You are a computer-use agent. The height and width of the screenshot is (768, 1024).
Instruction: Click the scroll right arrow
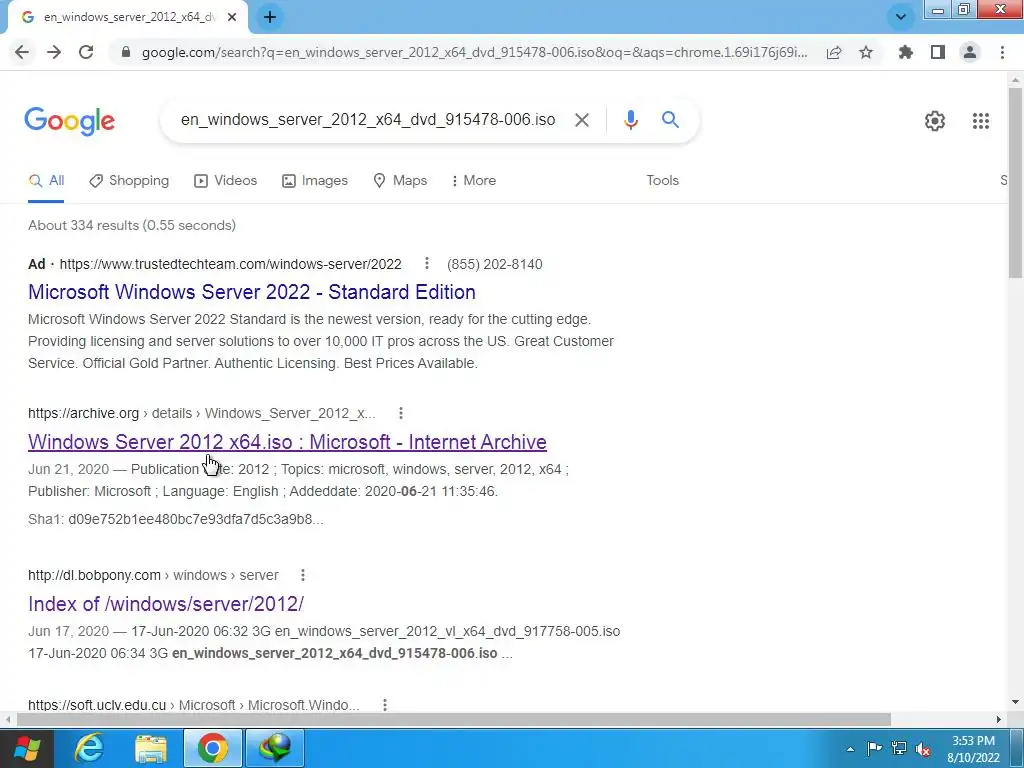(999, 719)
